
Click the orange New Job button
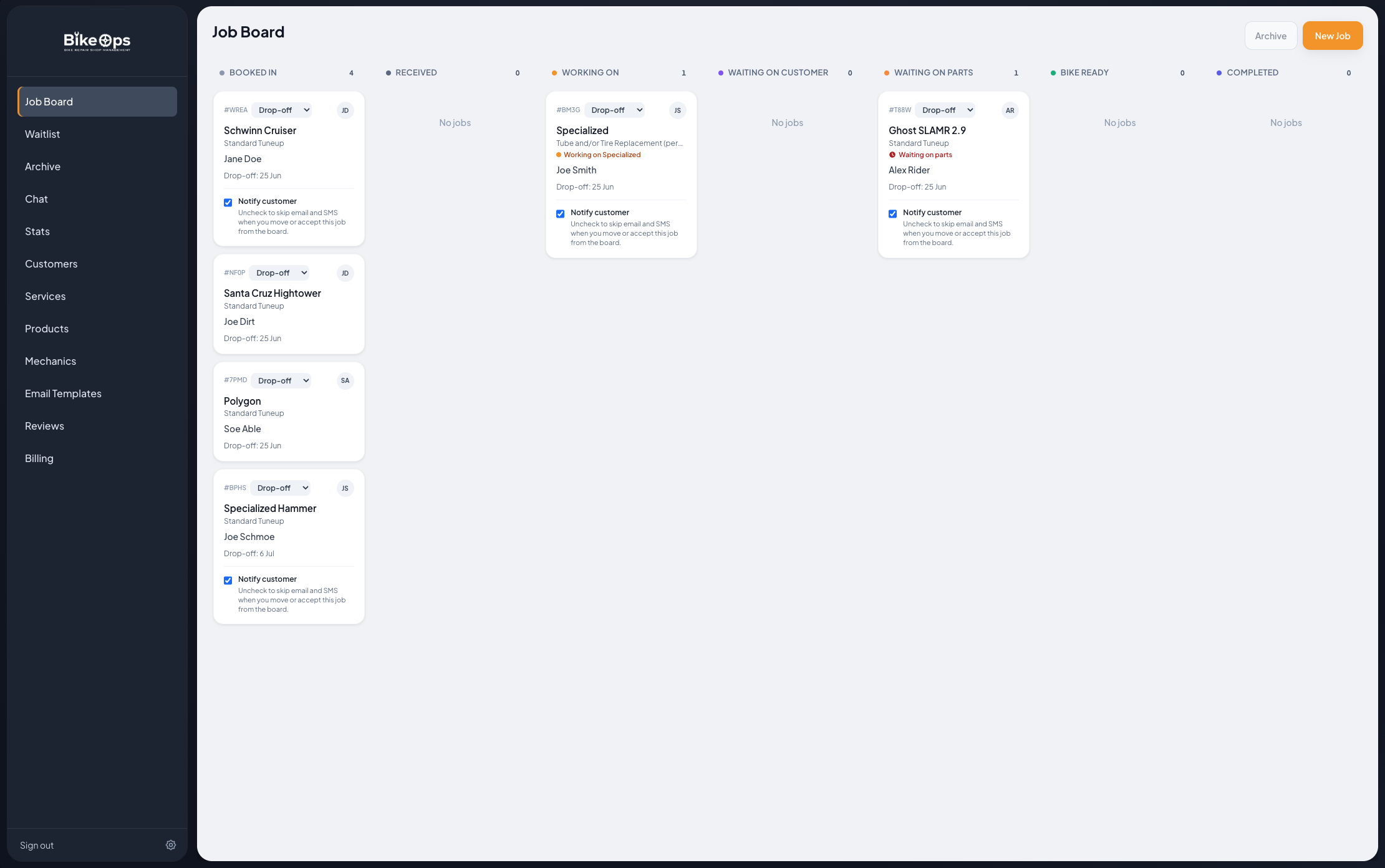1332,36
